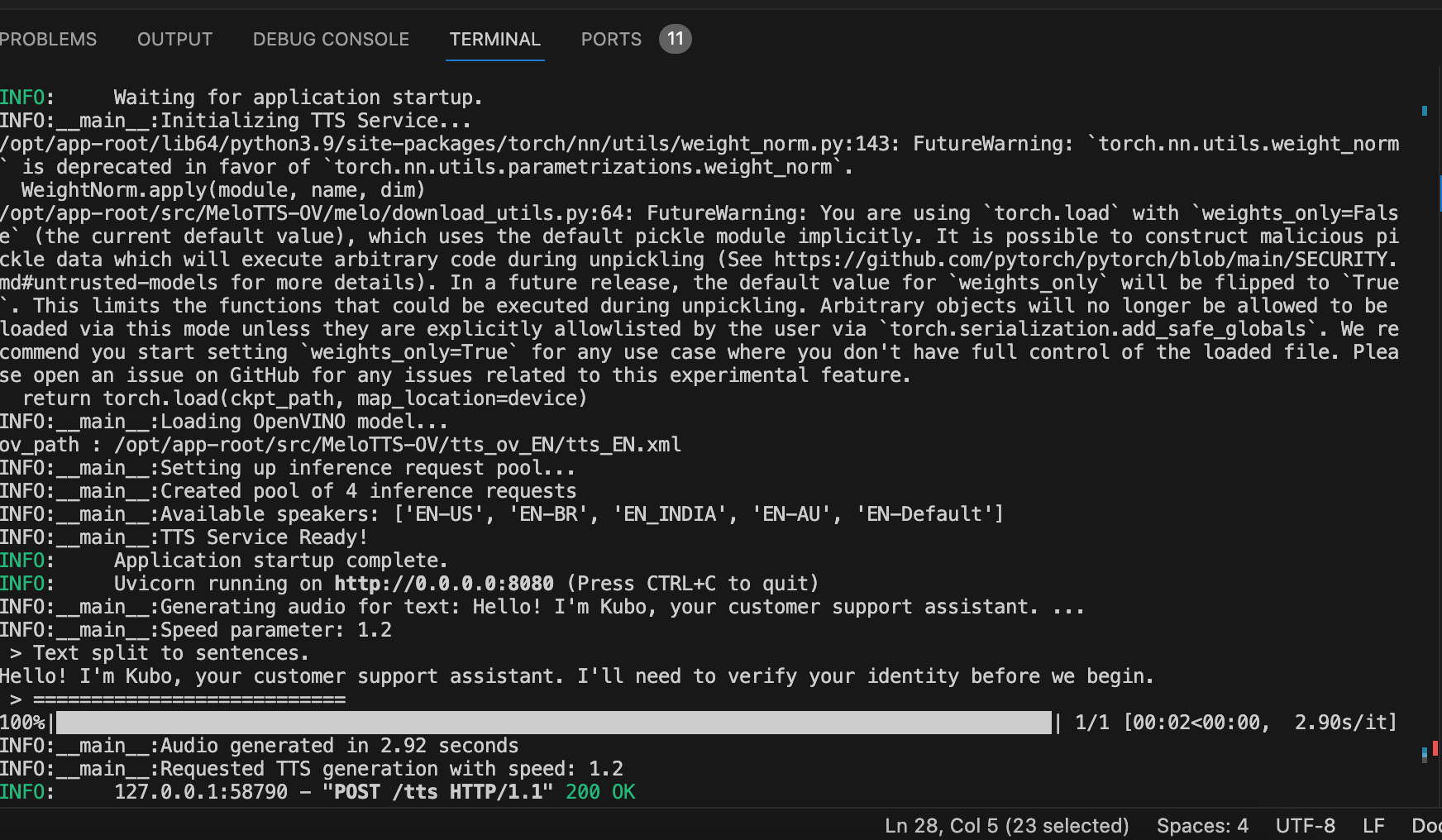Click the tts_EN.xml model path
This screenshot has height=840, width=1442.
398,445
